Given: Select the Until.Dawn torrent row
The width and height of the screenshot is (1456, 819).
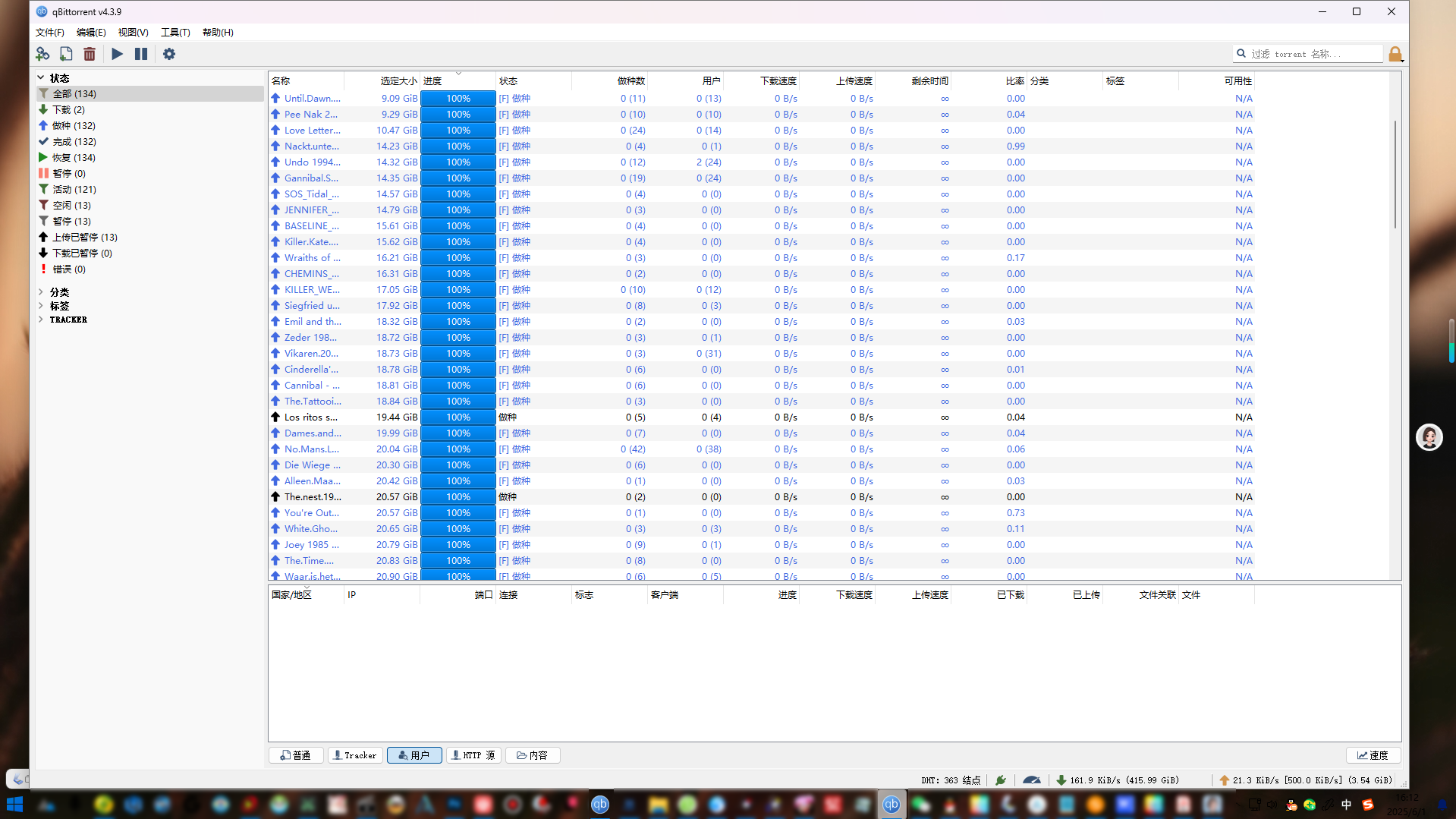Looking at the screenshot, I should tap(761, 99).
